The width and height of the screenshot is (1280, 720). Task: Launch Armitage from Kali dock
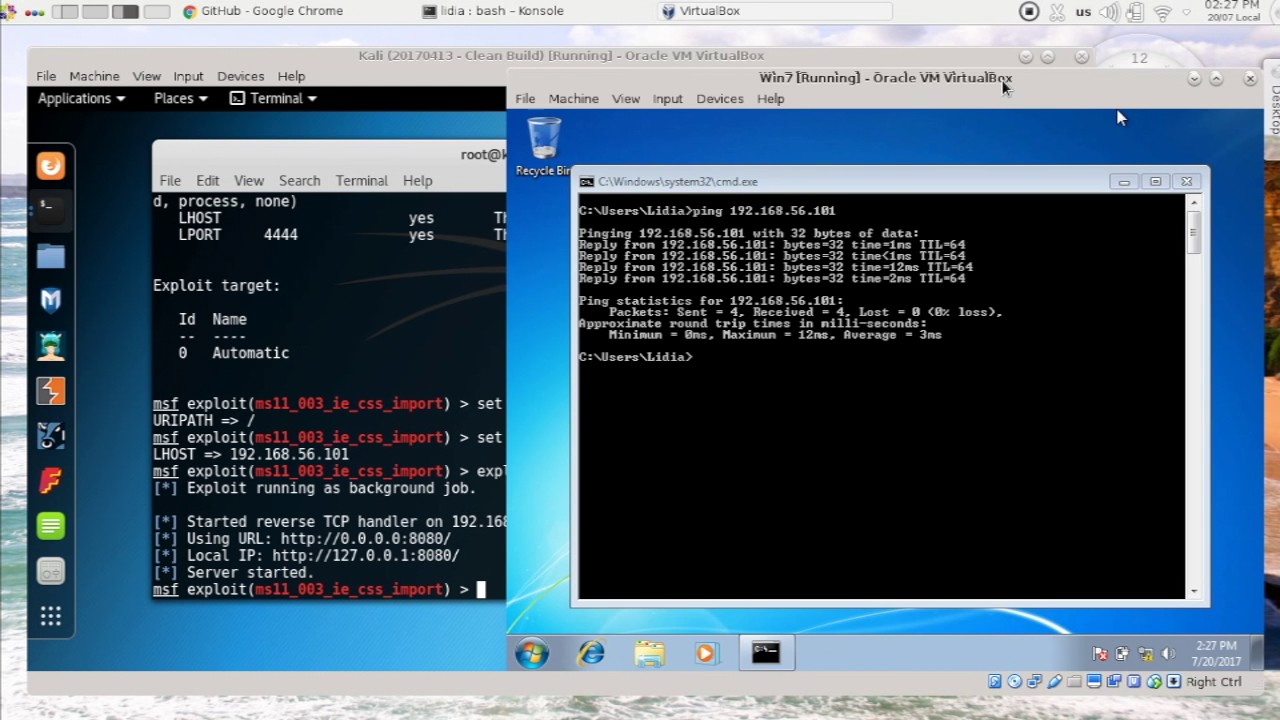tap(51, 346)
